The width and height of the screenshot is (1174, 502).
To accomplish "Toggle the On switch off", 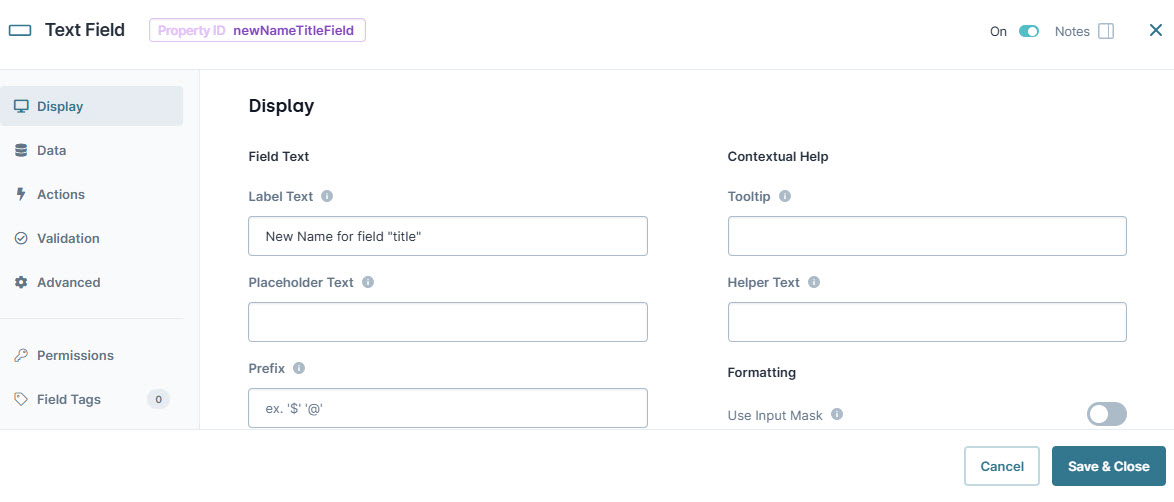I will pyautogui.click(x=1029, y=31).
